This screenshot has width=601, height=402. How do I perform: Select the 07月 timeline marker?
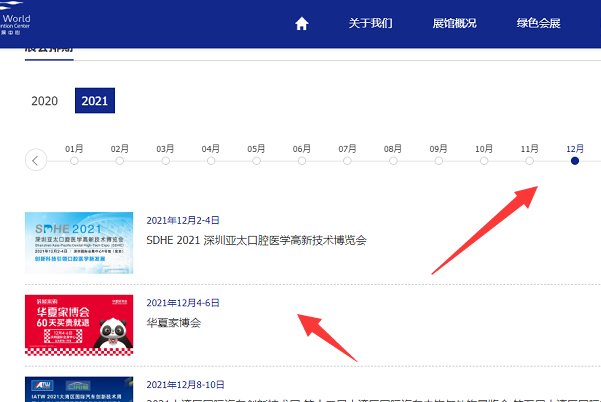click(x=347, y=161)
